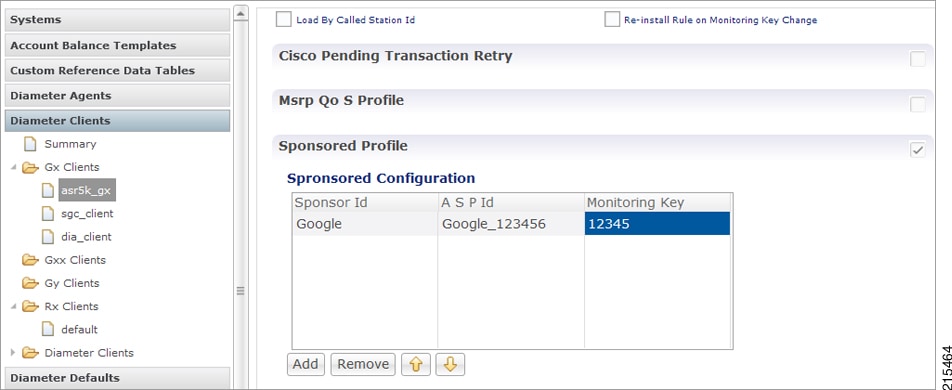The image size is (952, 390).
Task: Toggle Re-install Rule on Monitoring Key Change
Action: point(612,19)
